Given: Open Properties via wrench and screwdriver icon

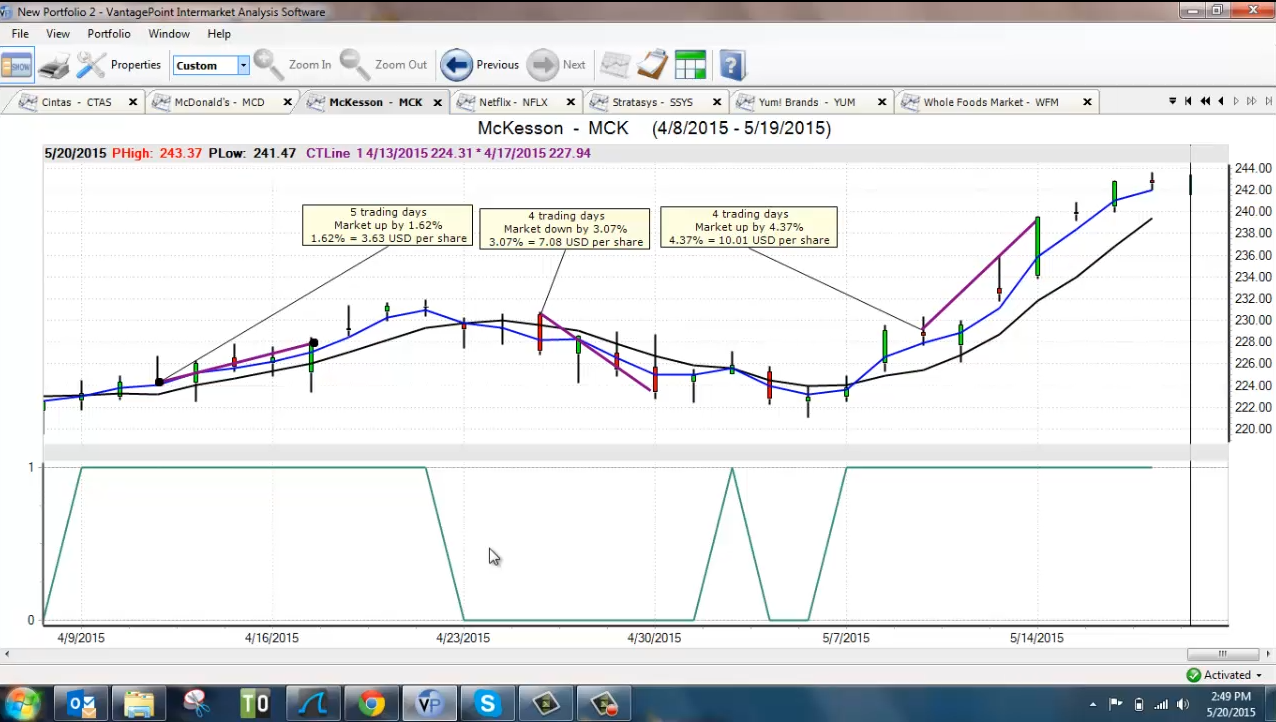Looking at the screenshot, I should click(91, 65).
